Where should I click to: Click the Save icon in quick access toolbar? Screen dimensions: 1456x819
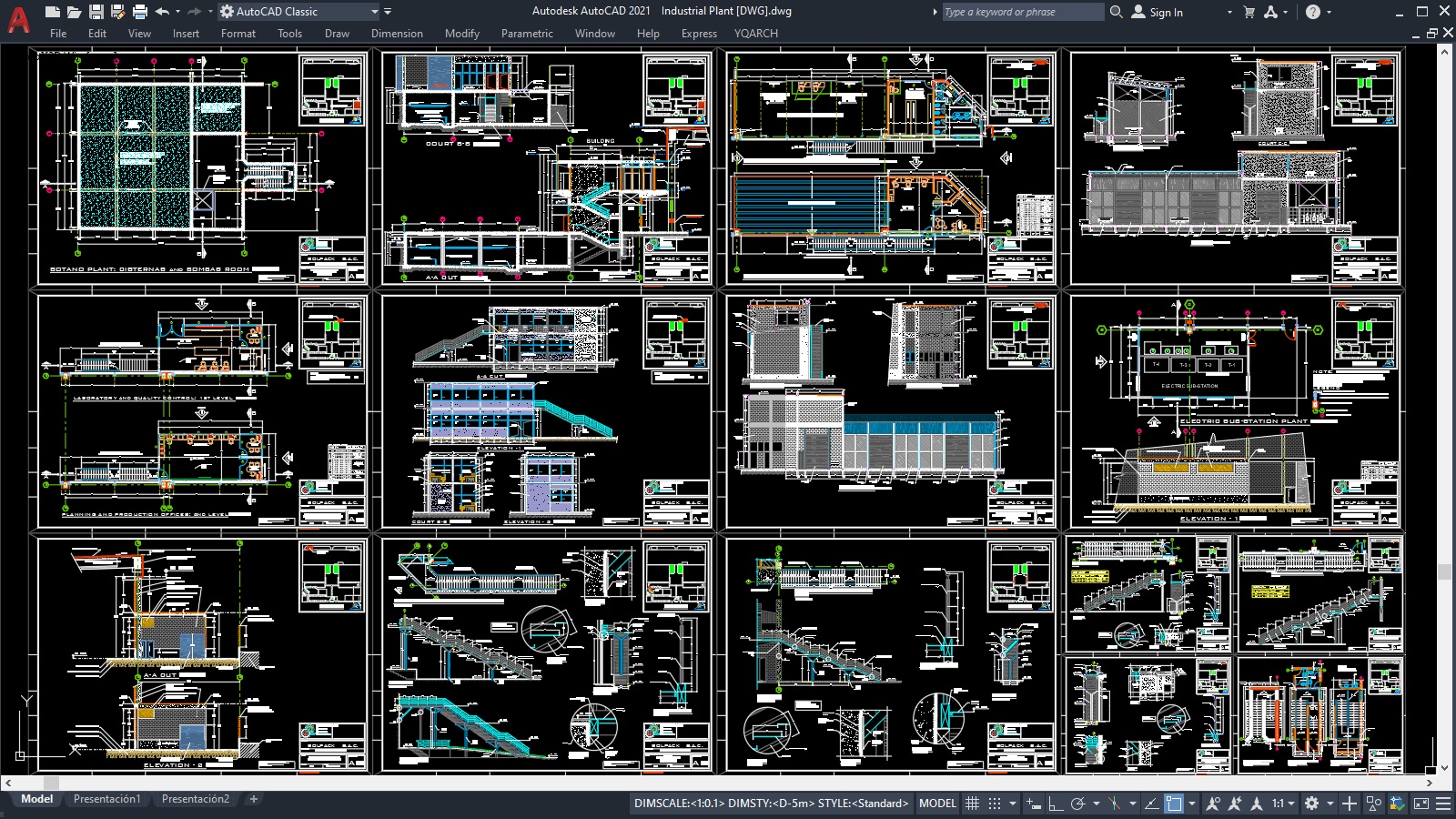point(96,12)
